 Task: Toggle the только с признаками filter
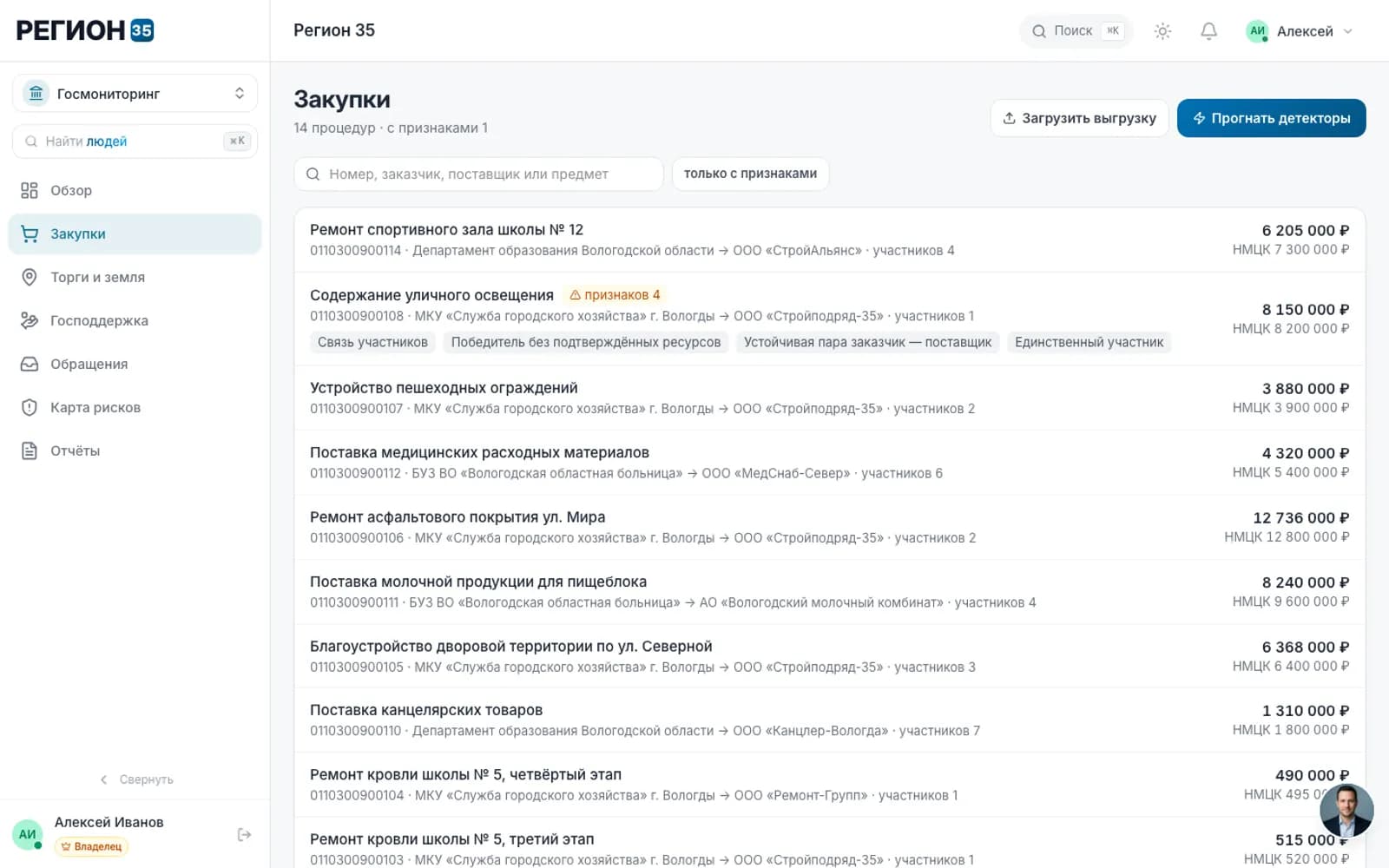tap(750, 174)
